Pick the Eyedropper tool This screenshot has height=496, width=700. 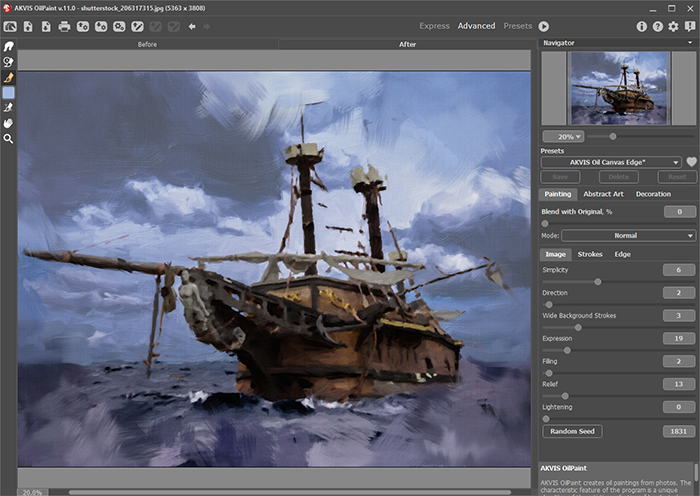pyautogui.click(x=8, y=108)
